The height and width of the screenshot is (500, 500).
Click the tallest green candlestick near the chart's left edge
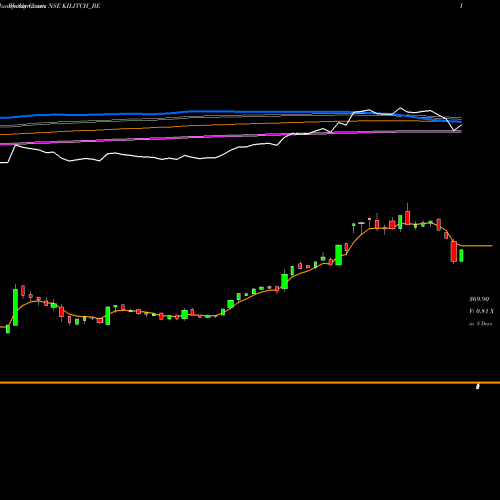[15, 307]
